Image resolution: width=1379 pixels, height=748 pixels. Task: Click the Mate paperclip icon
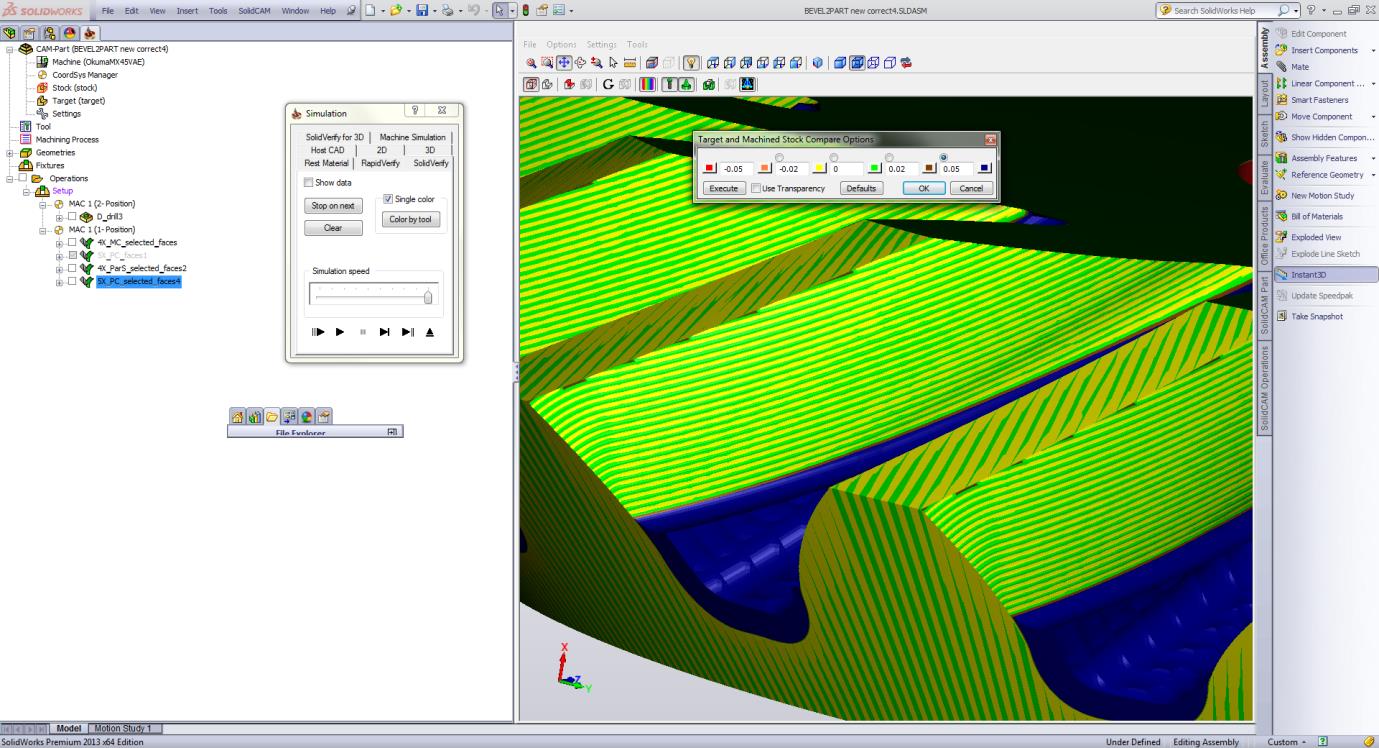pyautogui.click(x=1282, y=67)
